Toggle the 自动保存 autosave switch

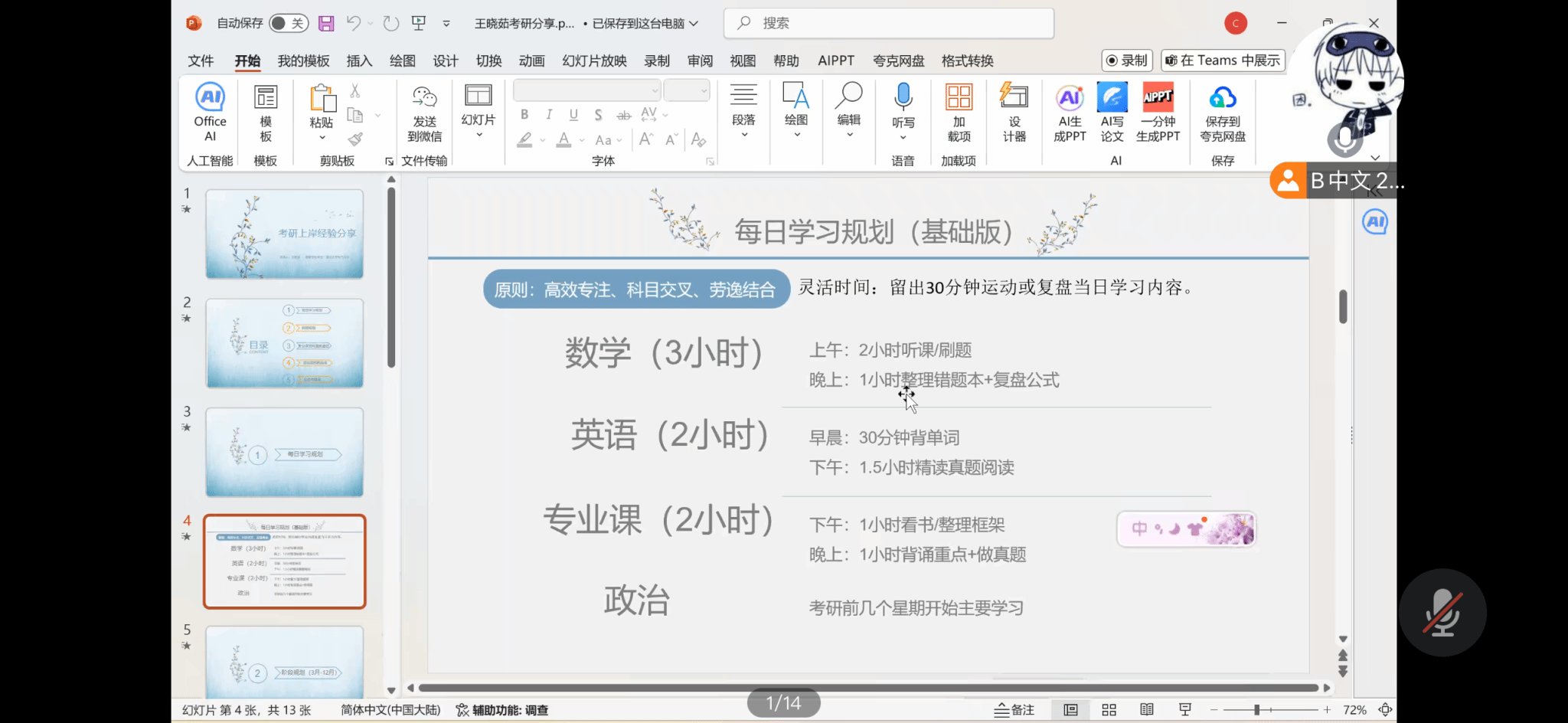(288, 23)
